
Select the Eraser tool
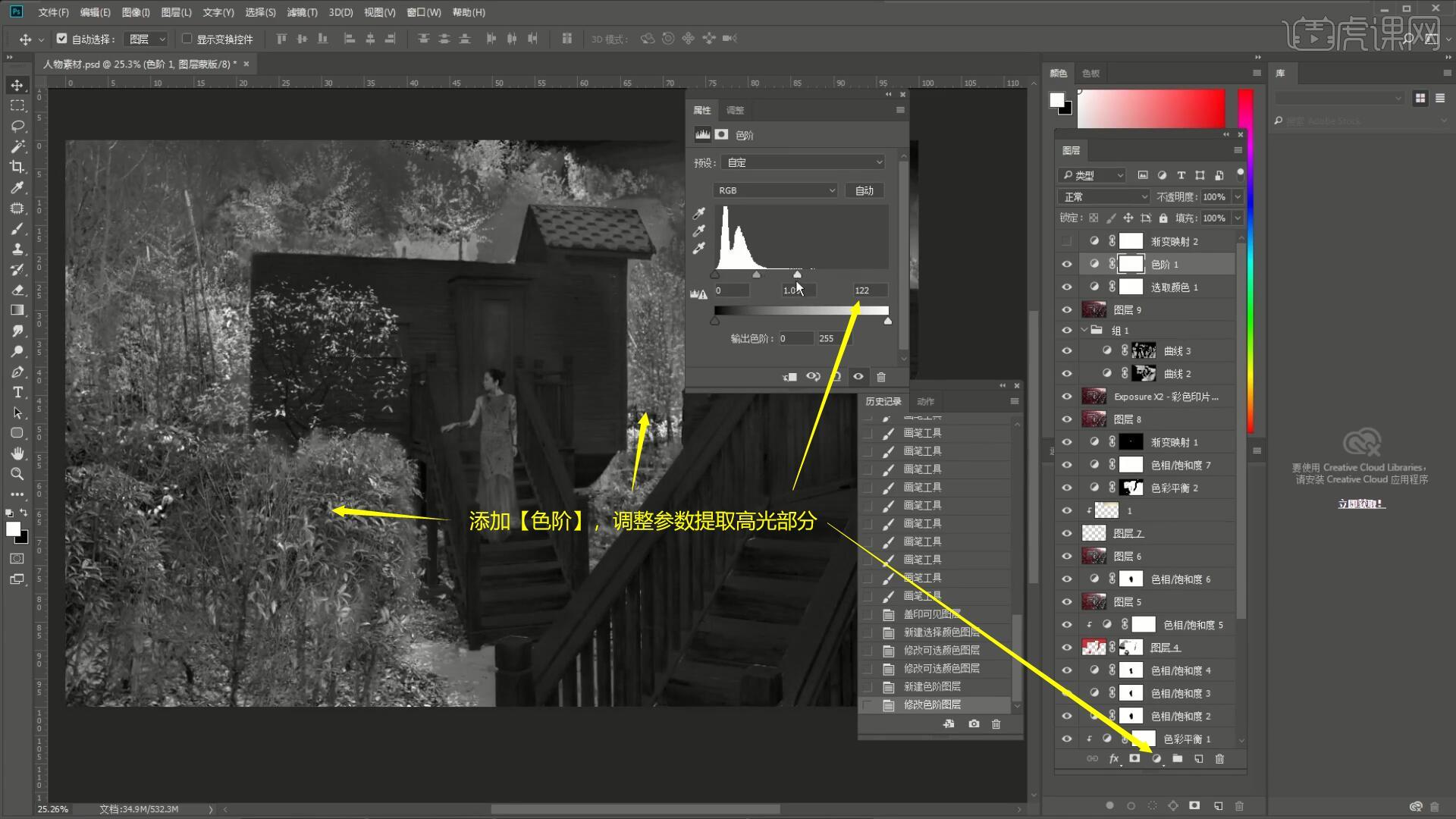[17, 290]
